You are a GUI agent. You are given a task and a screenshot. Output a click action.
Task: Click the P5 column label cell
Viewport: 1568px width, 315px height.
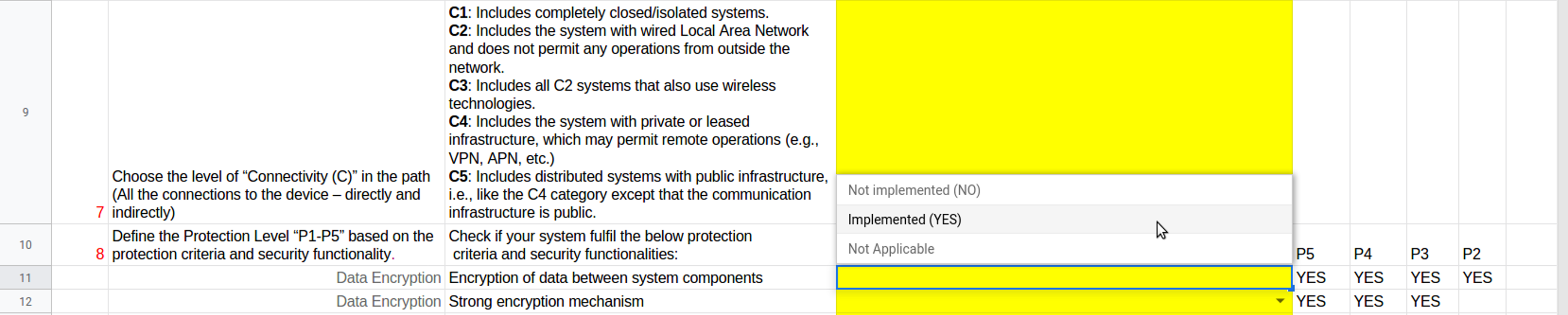pos(1305,254)
